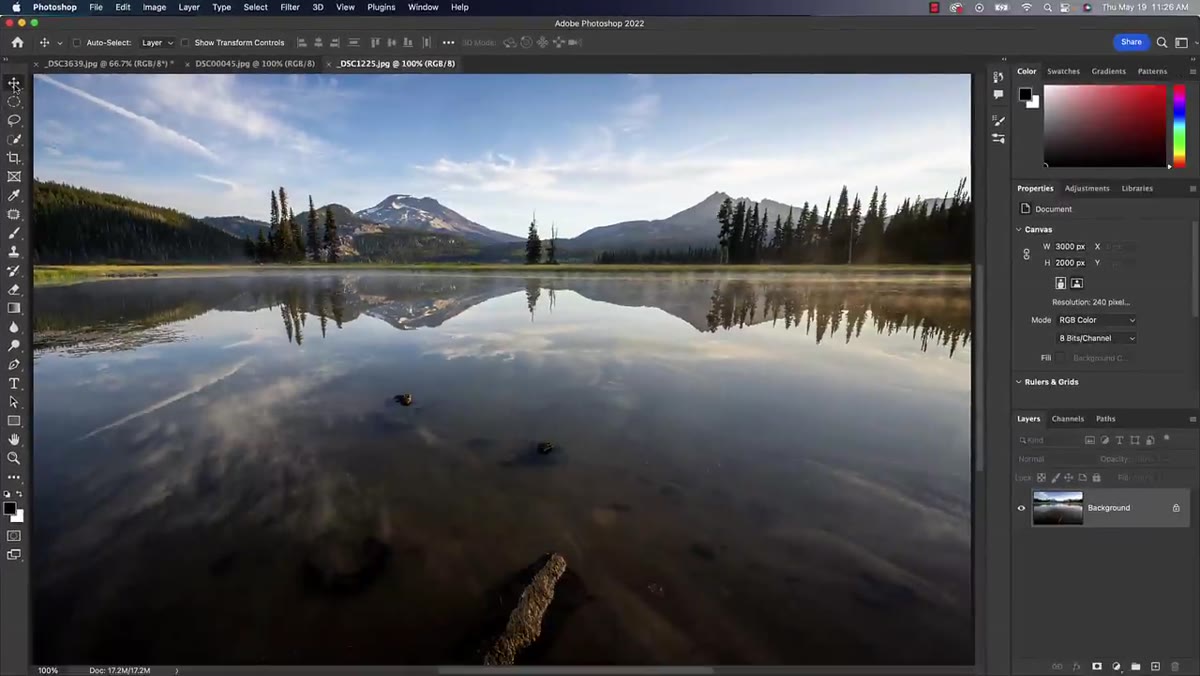This screenshot has height=676, width=1200.
Task: Select the Eyedropper tool
Action: [14, 195]
